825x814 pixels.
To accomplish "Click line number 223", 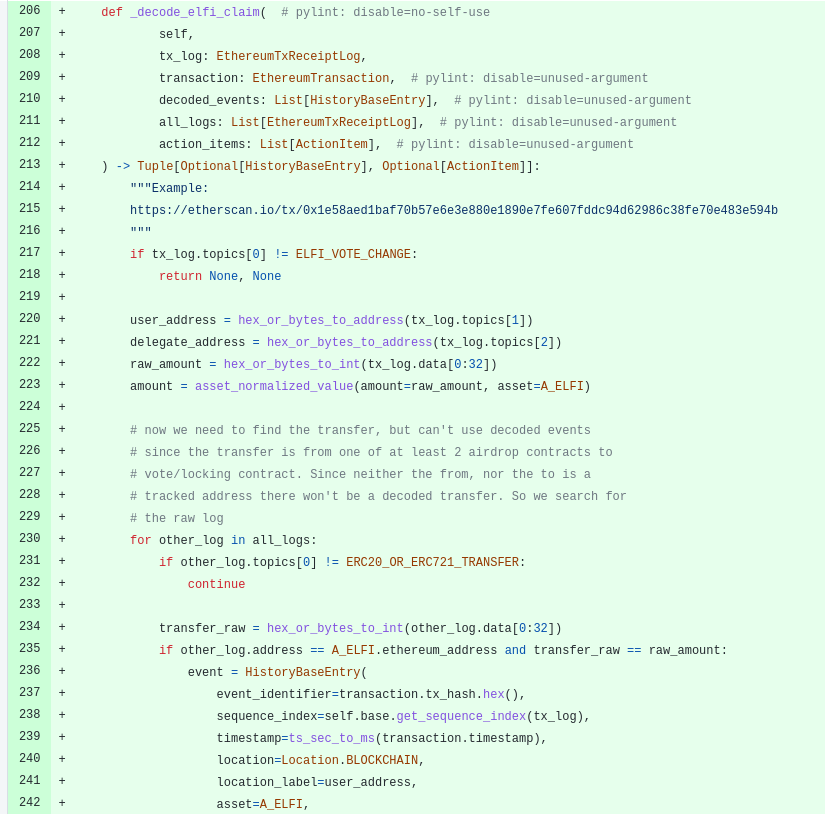I will click(29, 384).
